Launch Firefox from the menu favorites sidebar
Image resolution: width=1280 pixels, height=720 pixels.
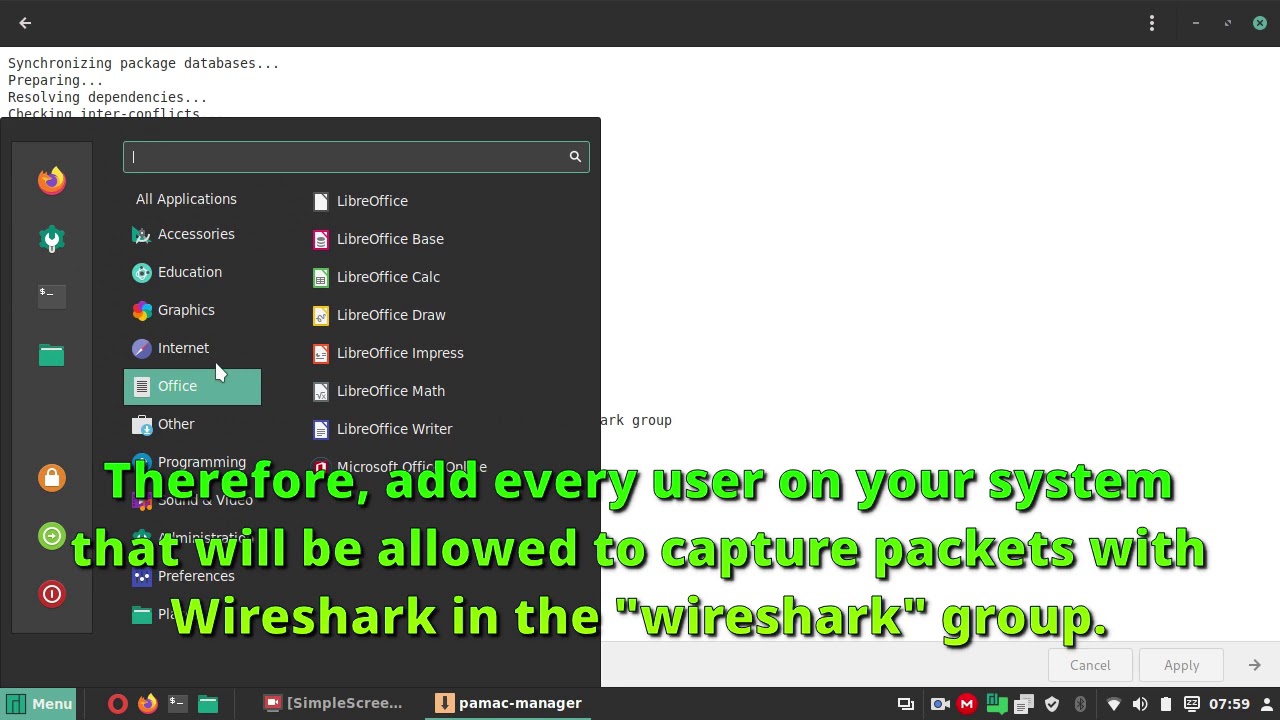pyautogui.click(x=52, y=180)
